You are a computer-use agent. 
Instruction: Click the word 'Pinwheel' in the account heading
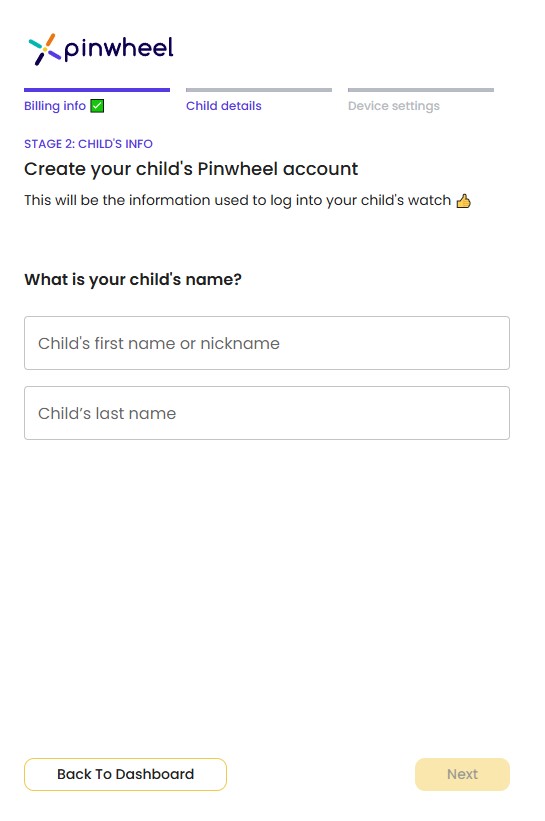[x=238, y=169]
